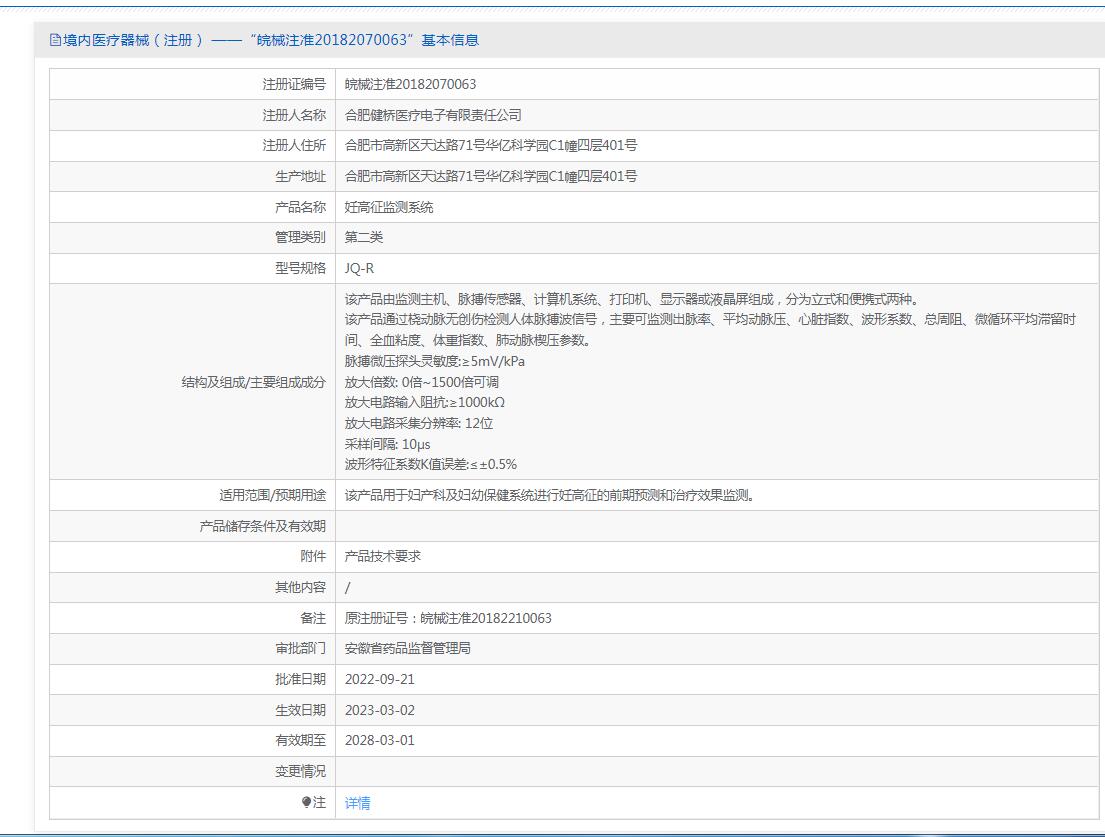Click registrant name 合肥健桥医疗电子有限责任公司
Image resolution: width=1105 pixels, height=837 pixels.
click(x=433, y=115)
